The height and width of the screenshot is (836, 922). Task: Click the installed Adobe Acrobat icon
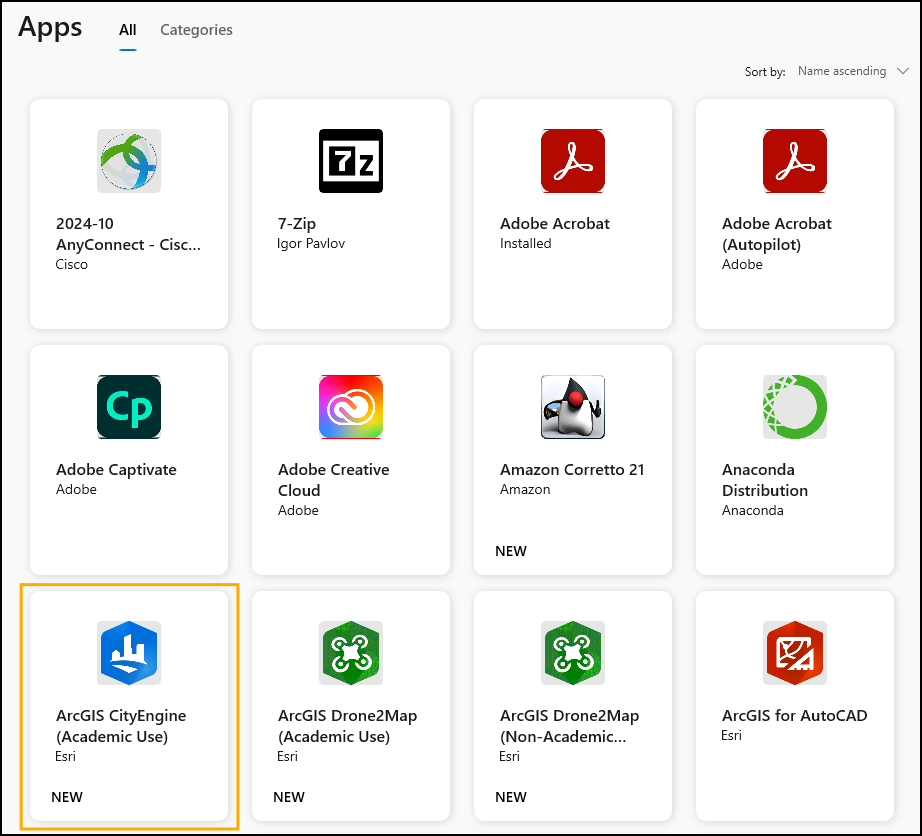[x=573, y=161]
